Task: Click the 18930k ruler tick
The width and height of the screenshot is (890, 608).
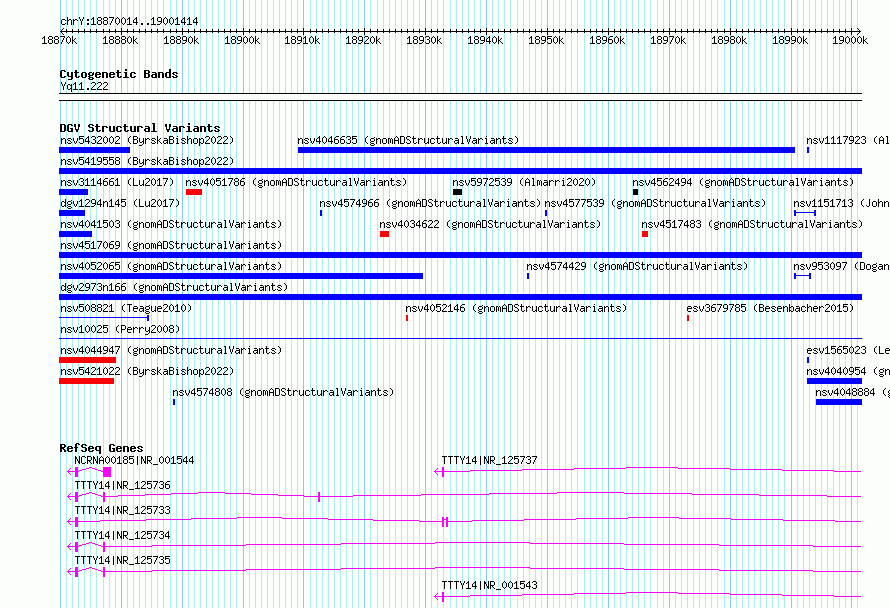Action: coord(424,40)
